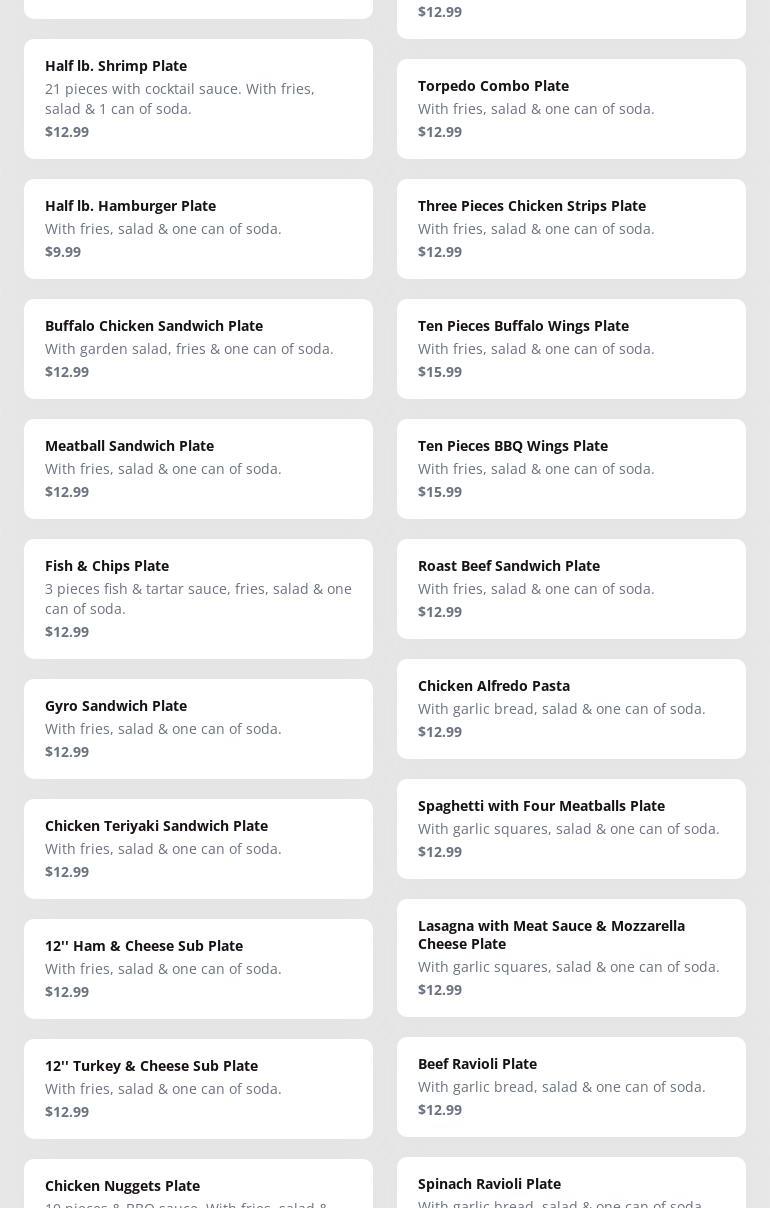Viewport: 770px width, 1208px height.
Task: Pick the Chicken Teriyaki Sandwich Plate
Action: click(198, 848)
